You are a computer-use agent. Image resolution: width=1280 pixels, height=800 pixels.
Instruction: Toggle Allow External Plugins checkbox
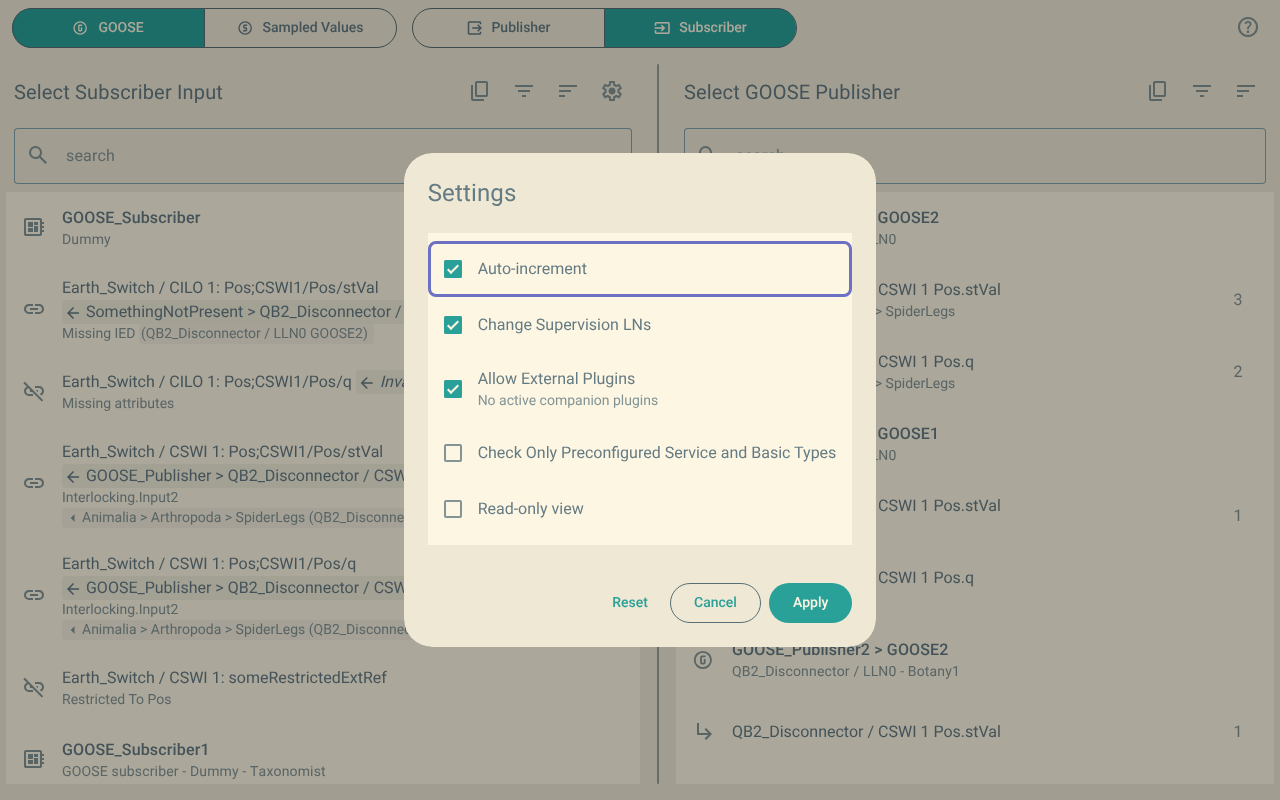point(453,389)
